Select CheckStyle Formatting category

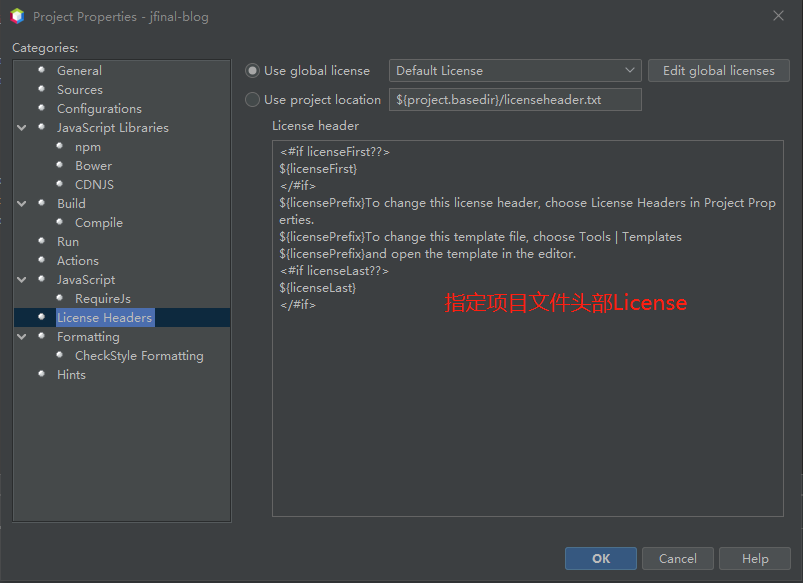(138, 356)
